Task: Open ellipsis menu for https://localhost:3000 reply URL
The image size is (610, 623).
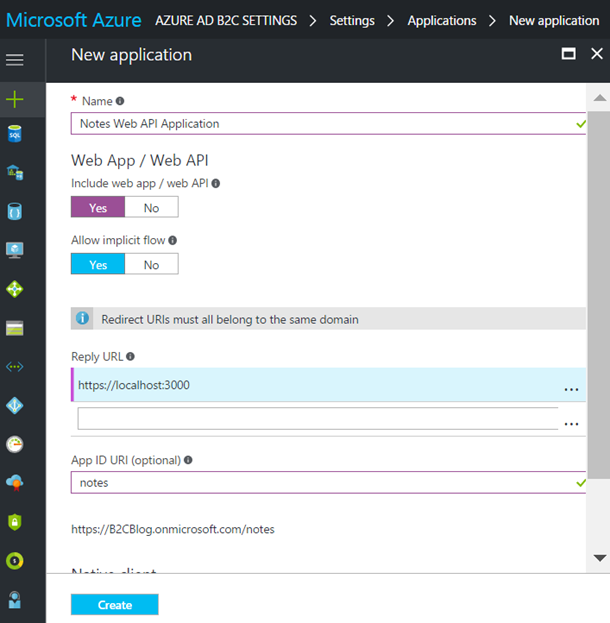Action: coord(571,389)
